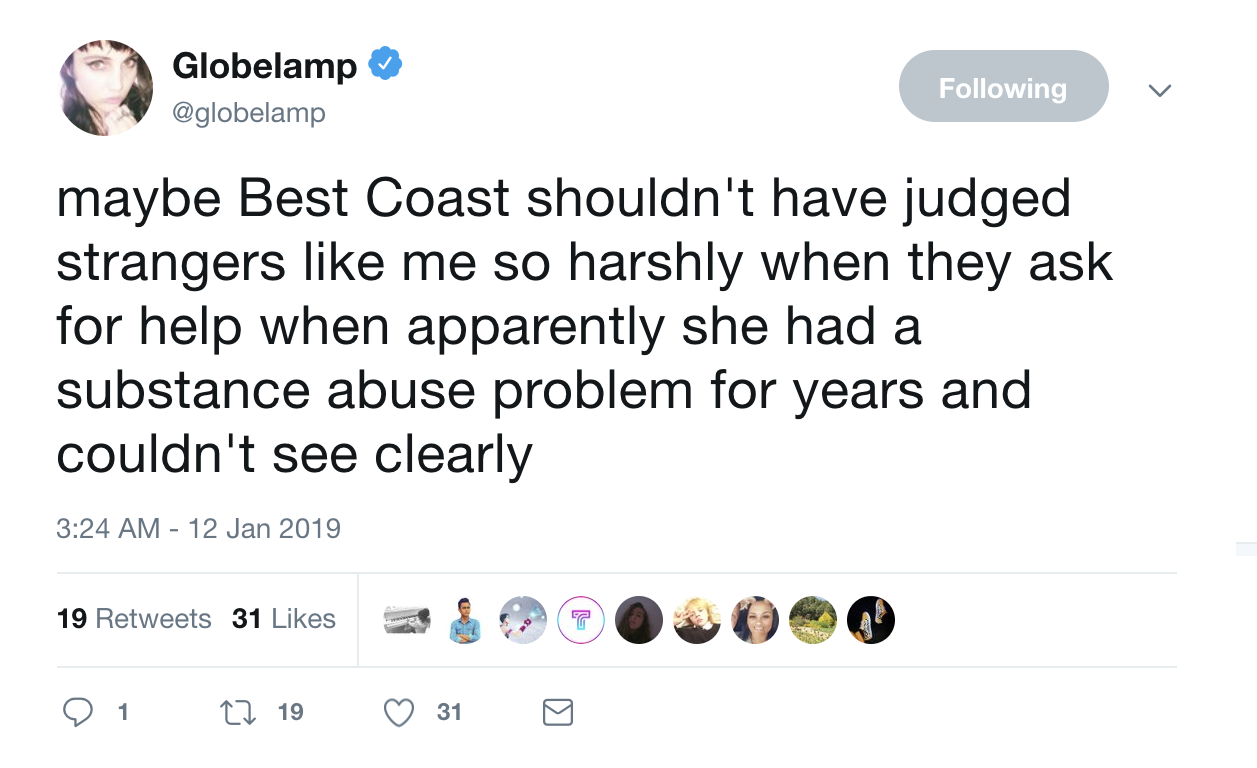
Task: Like the tweet with the heart icon
Action: 399,712
